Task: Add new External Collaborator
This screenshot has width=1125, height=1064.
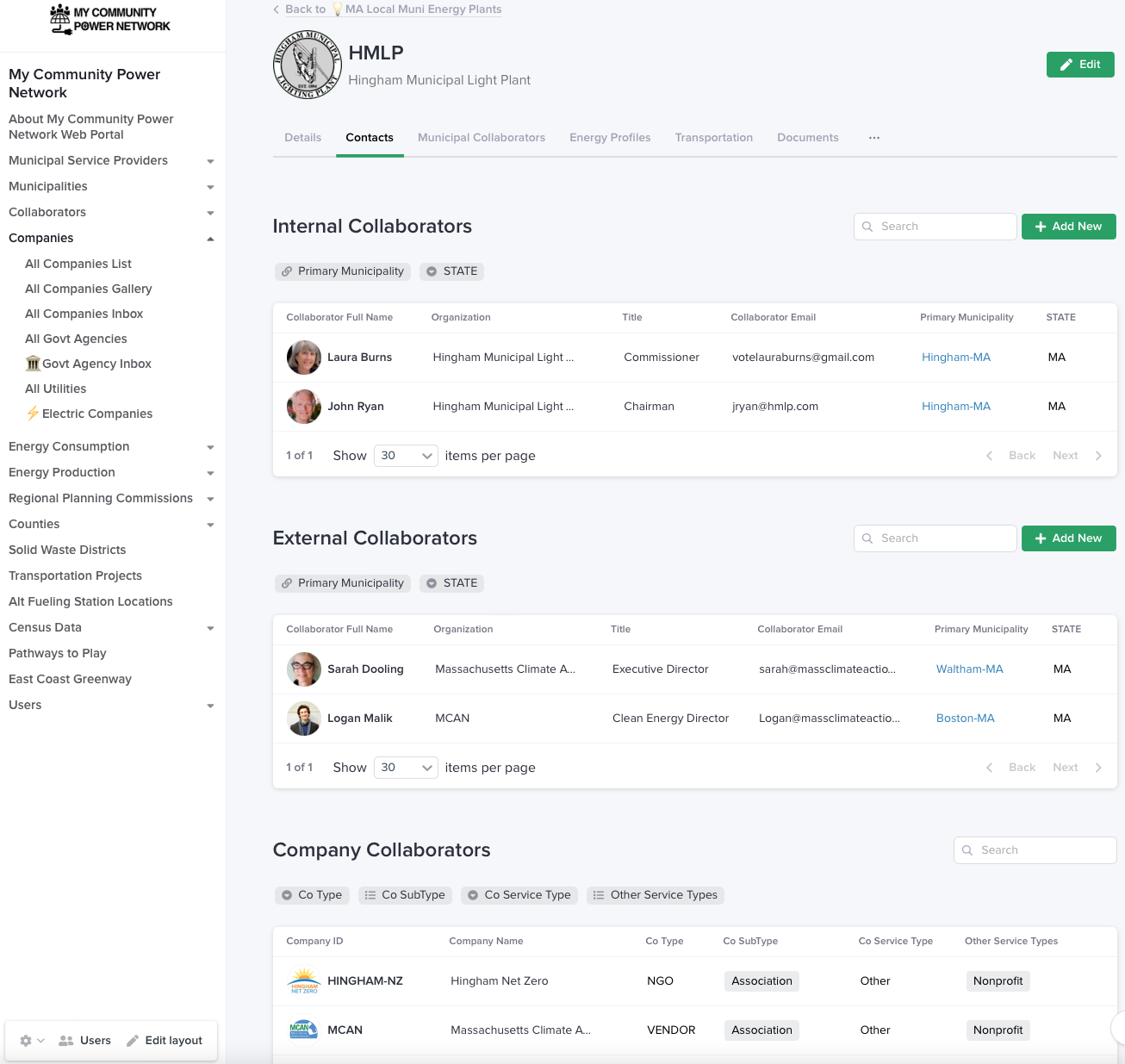Action: point(1069,538)
